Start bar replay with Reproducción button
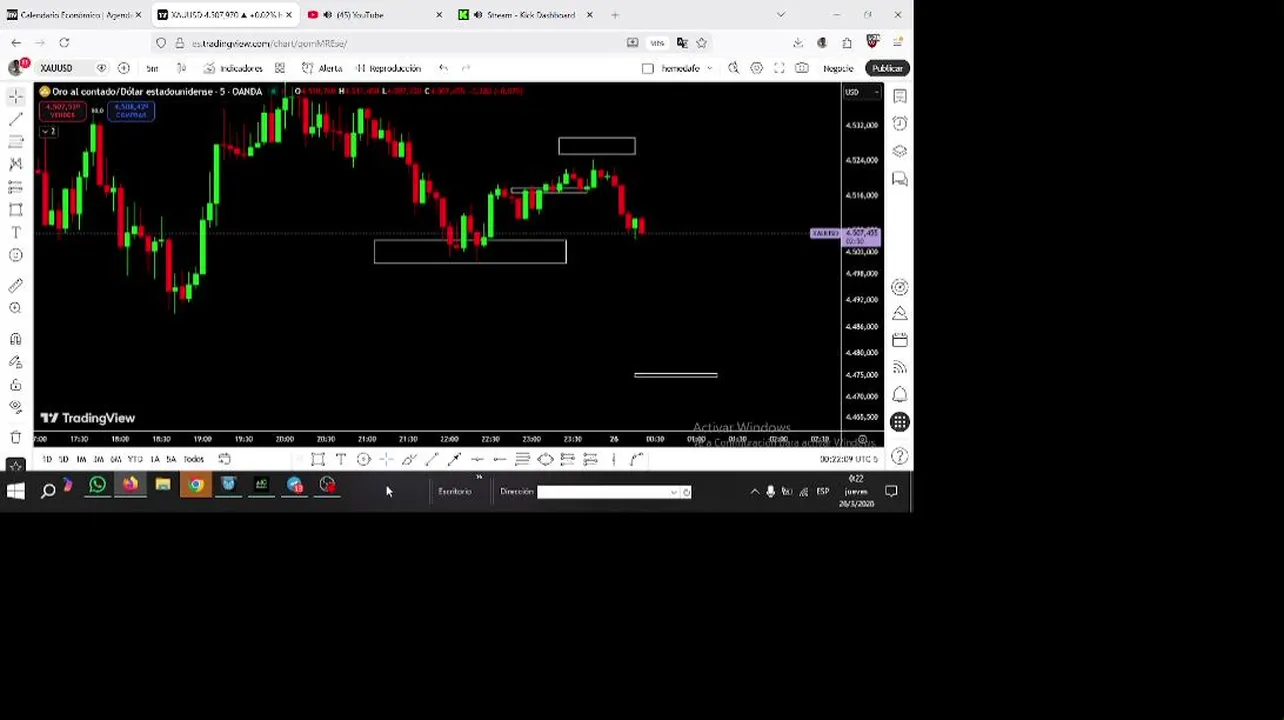The height and width of the screenshot is (720, 1284). [388, 68]
